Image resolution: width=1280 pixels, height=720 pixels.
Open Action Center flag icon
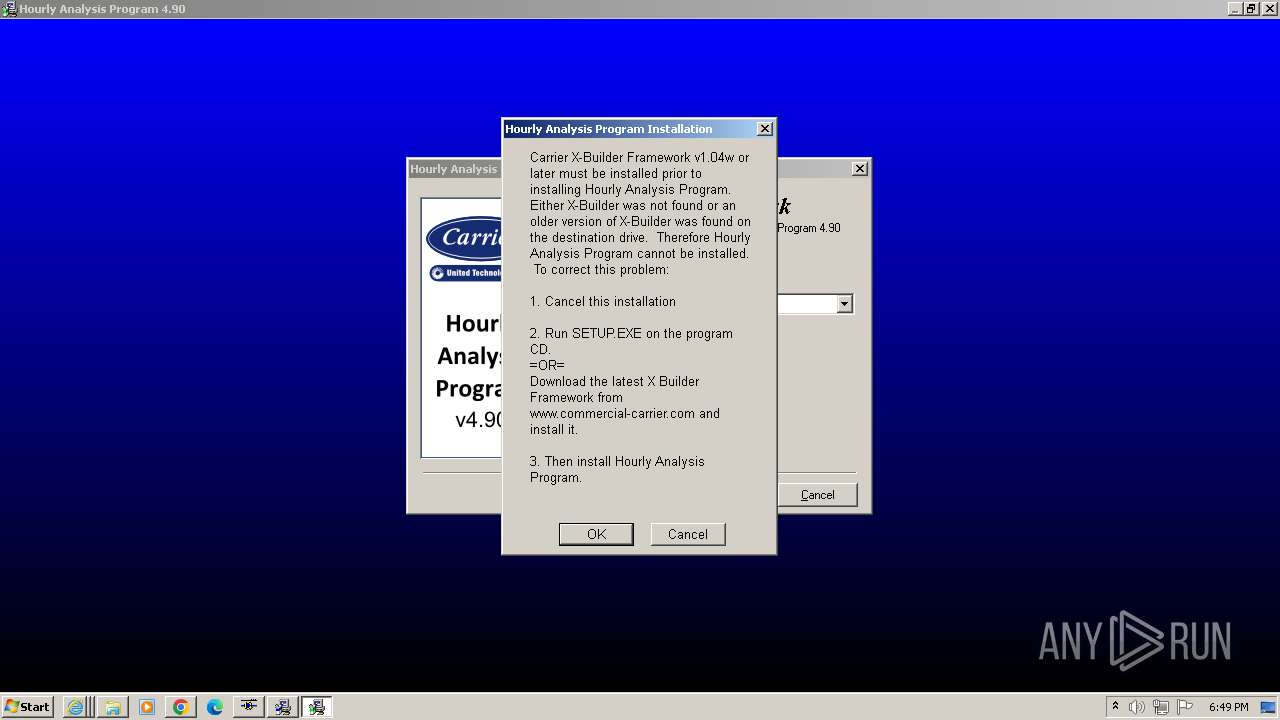point(1185,707)
